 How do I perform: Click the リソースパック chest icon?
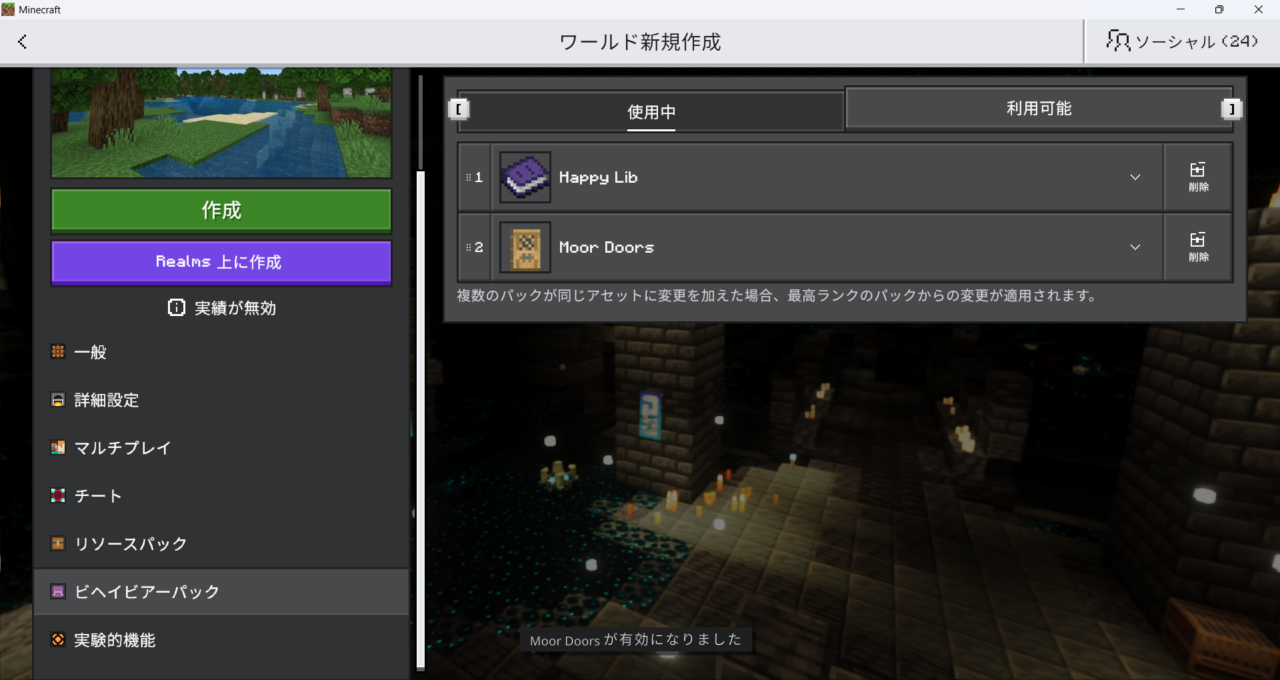tap(58, 544)
